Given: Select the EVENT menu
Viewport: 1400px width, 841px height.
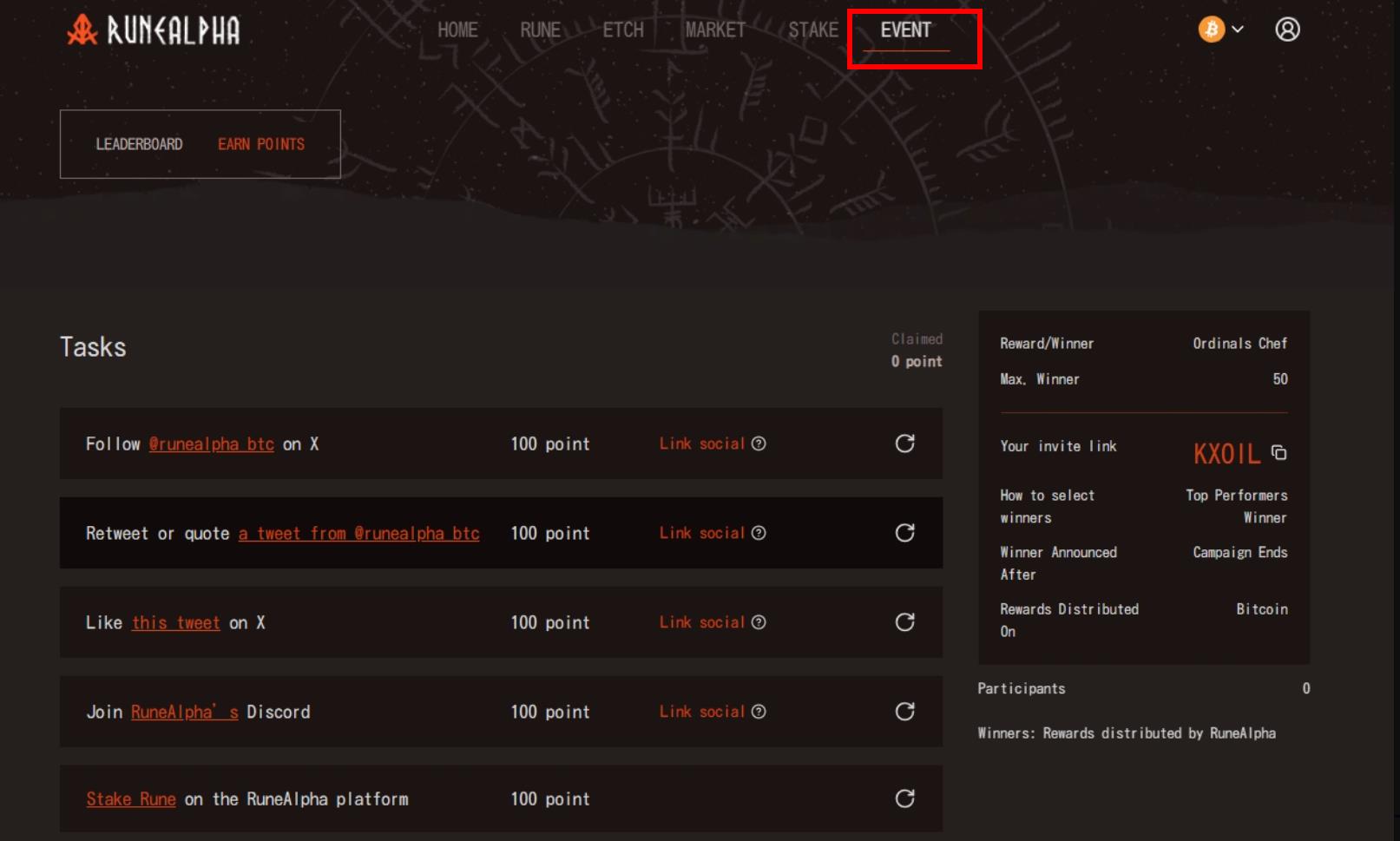Looking at the screenshot, I should [906, 30].
